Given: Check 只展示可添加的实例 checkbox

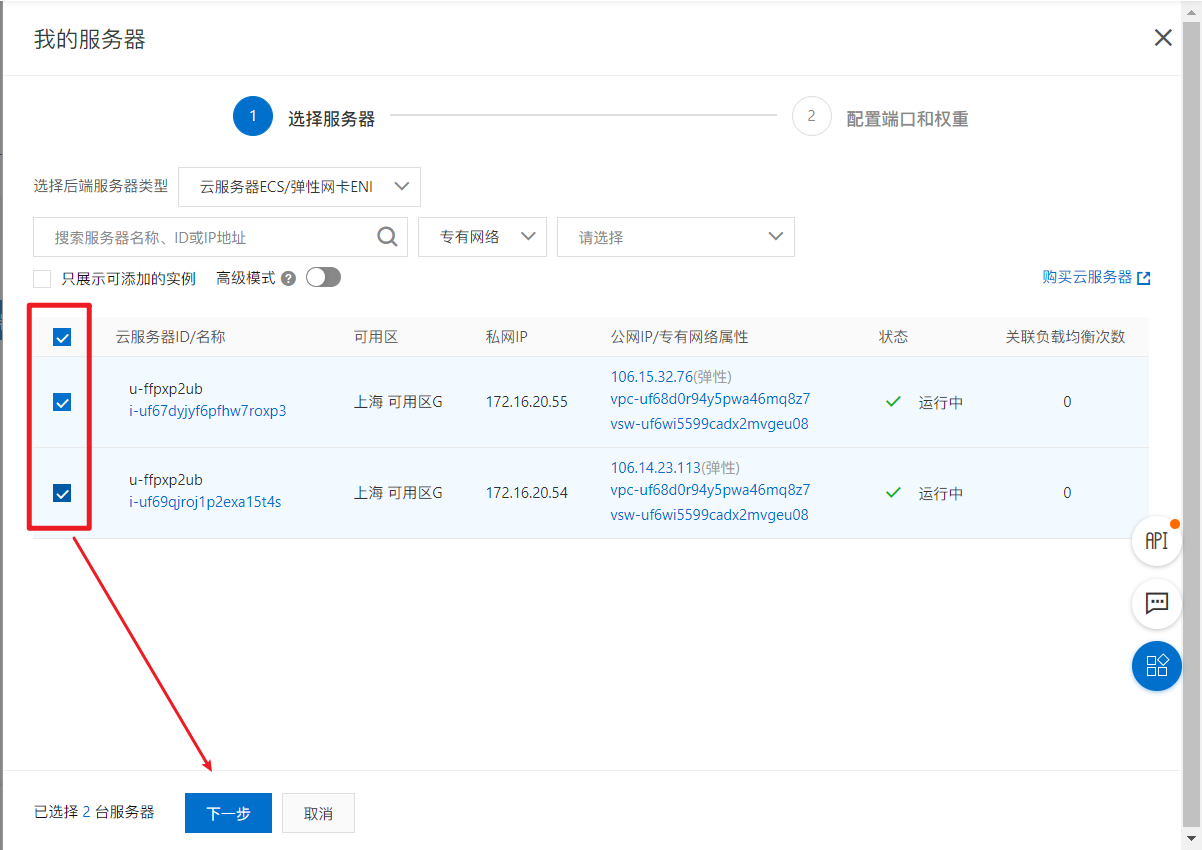Looking at the screenshot, I should 42,278.
